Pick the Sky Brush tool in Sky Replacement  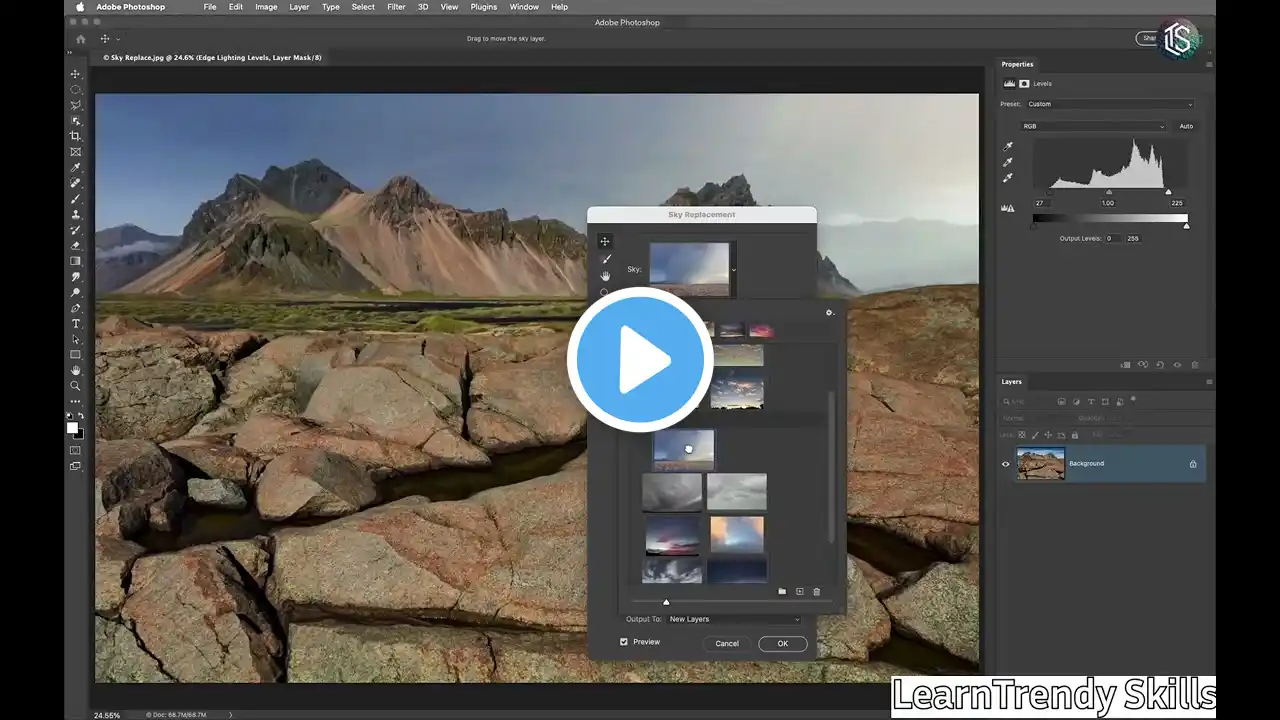605,259
